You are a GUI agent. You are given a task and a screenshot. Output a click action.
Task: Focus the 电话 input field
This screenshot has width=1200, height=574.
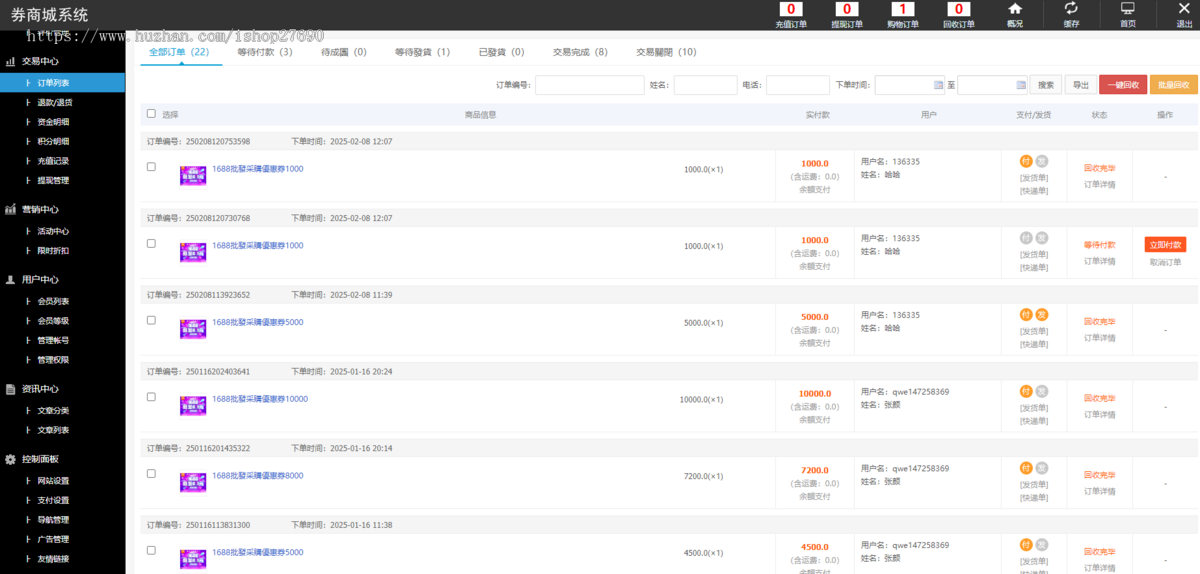pos(798,85)
